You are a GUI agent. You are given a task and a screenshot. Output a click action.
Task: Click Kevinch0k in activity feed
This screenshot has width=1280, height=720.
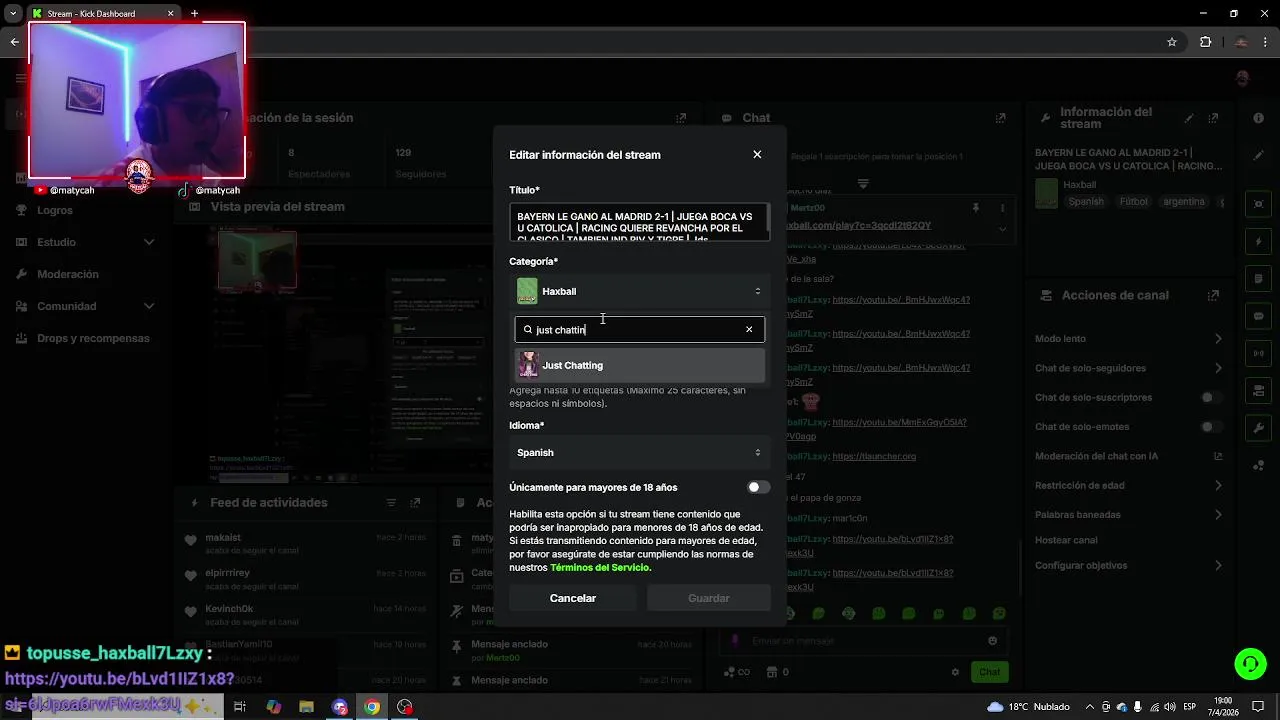tap(229, 609)
